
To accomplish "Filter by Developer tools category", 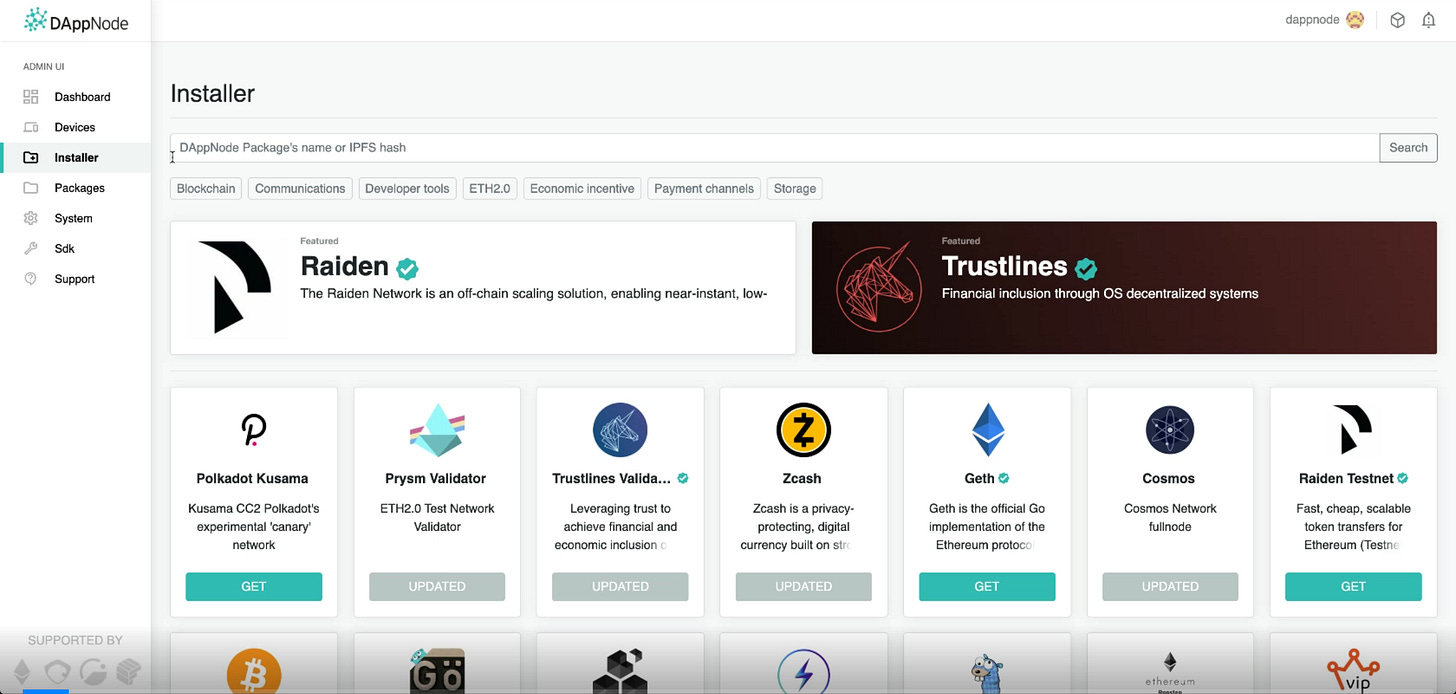I will pyautogui.click(x=407, y=188).
